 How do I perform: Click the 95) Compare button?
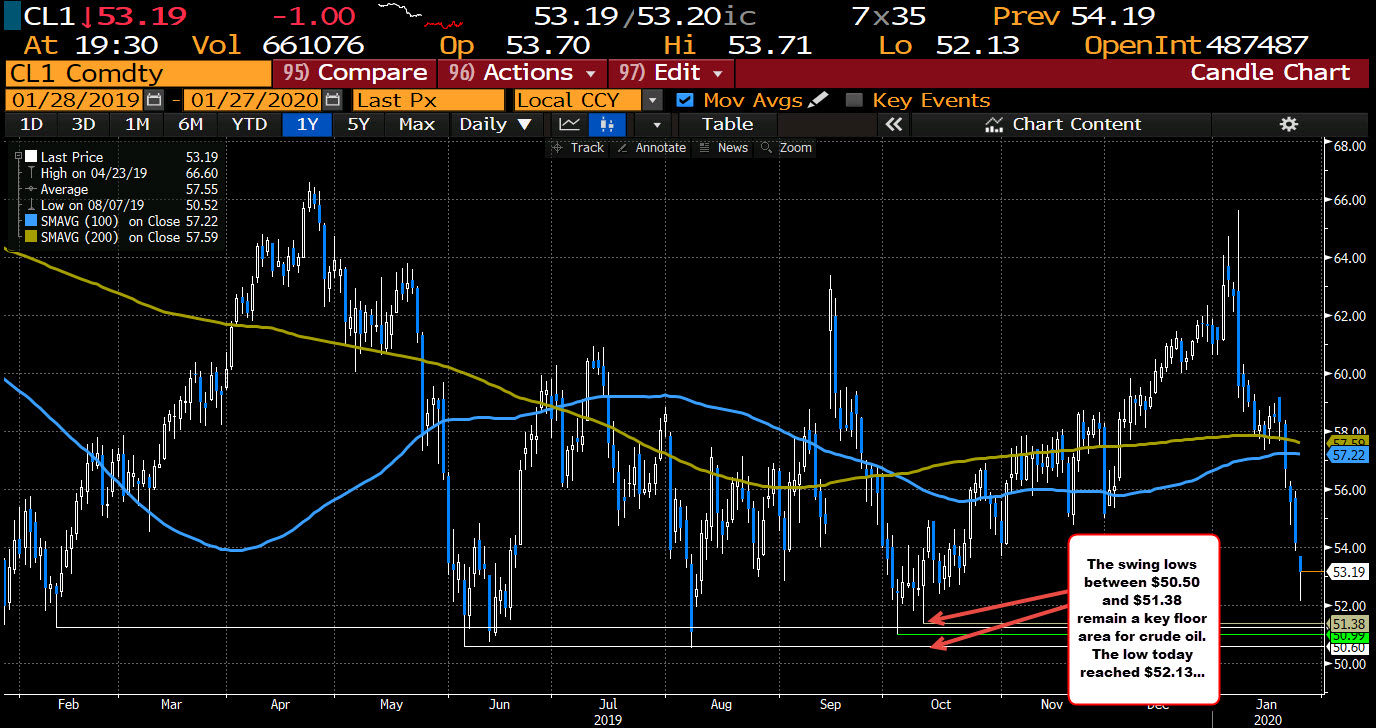pos(354,73)
